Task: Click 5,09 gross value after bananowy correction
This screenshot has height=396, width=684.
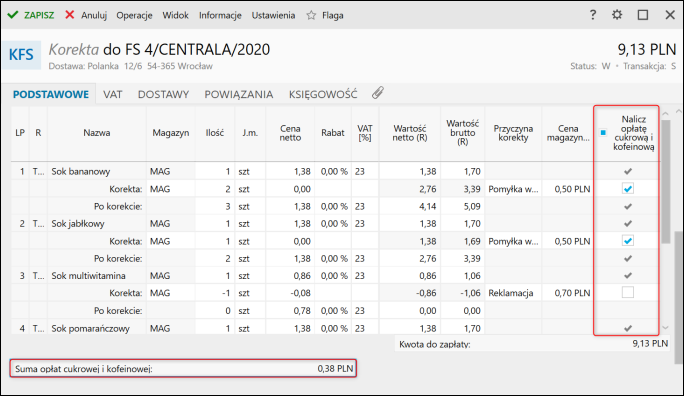Action: (x=462, y=206)
